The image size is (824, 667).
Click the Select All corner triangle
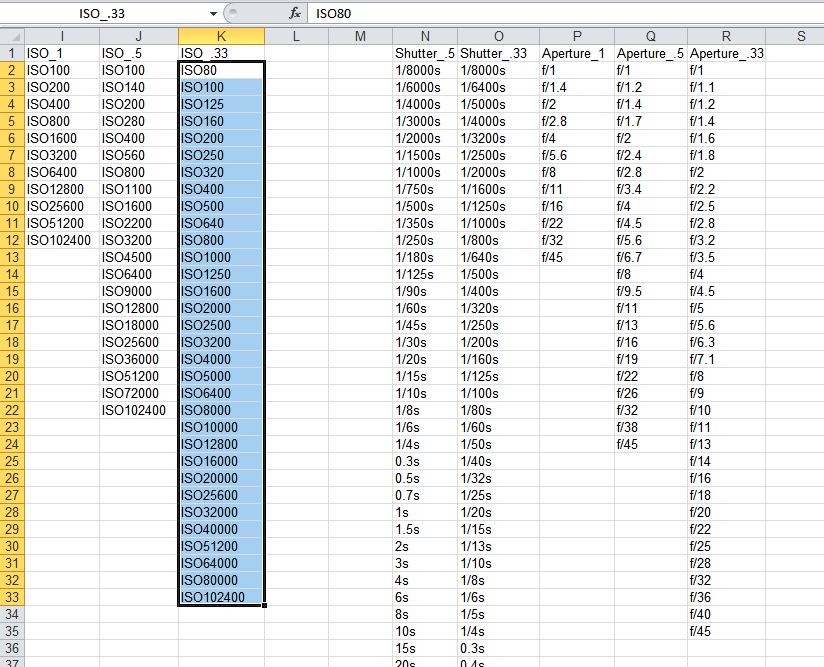pyautogui.click(x=12, y=36)
